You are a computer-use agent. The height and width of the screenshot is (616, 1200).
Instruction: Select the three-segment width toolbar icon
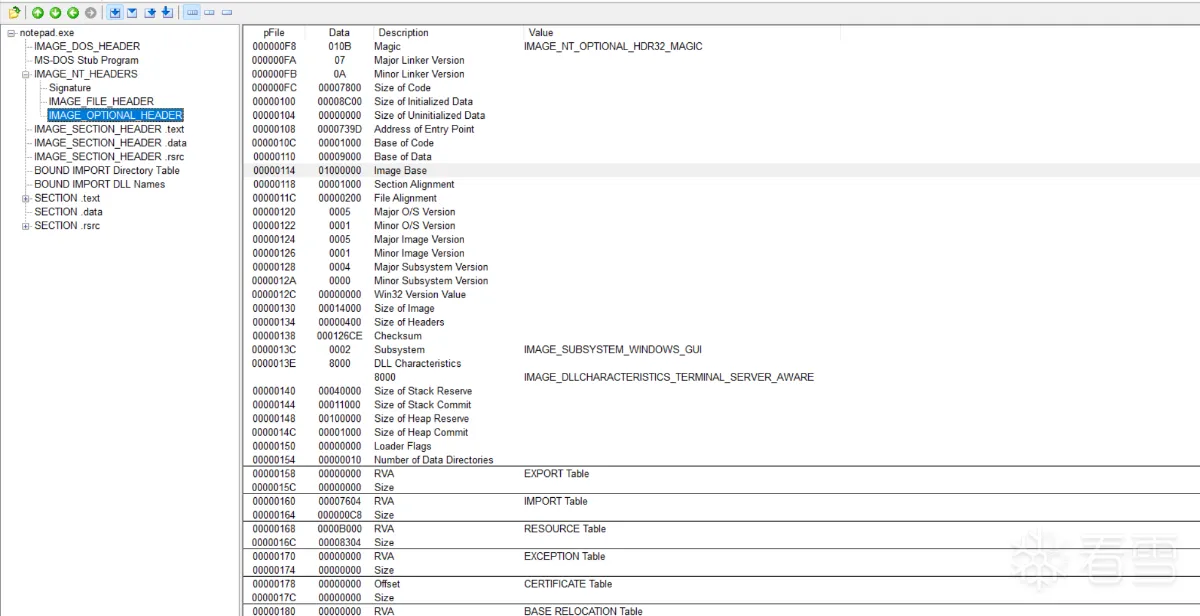[x=192, y=13]
